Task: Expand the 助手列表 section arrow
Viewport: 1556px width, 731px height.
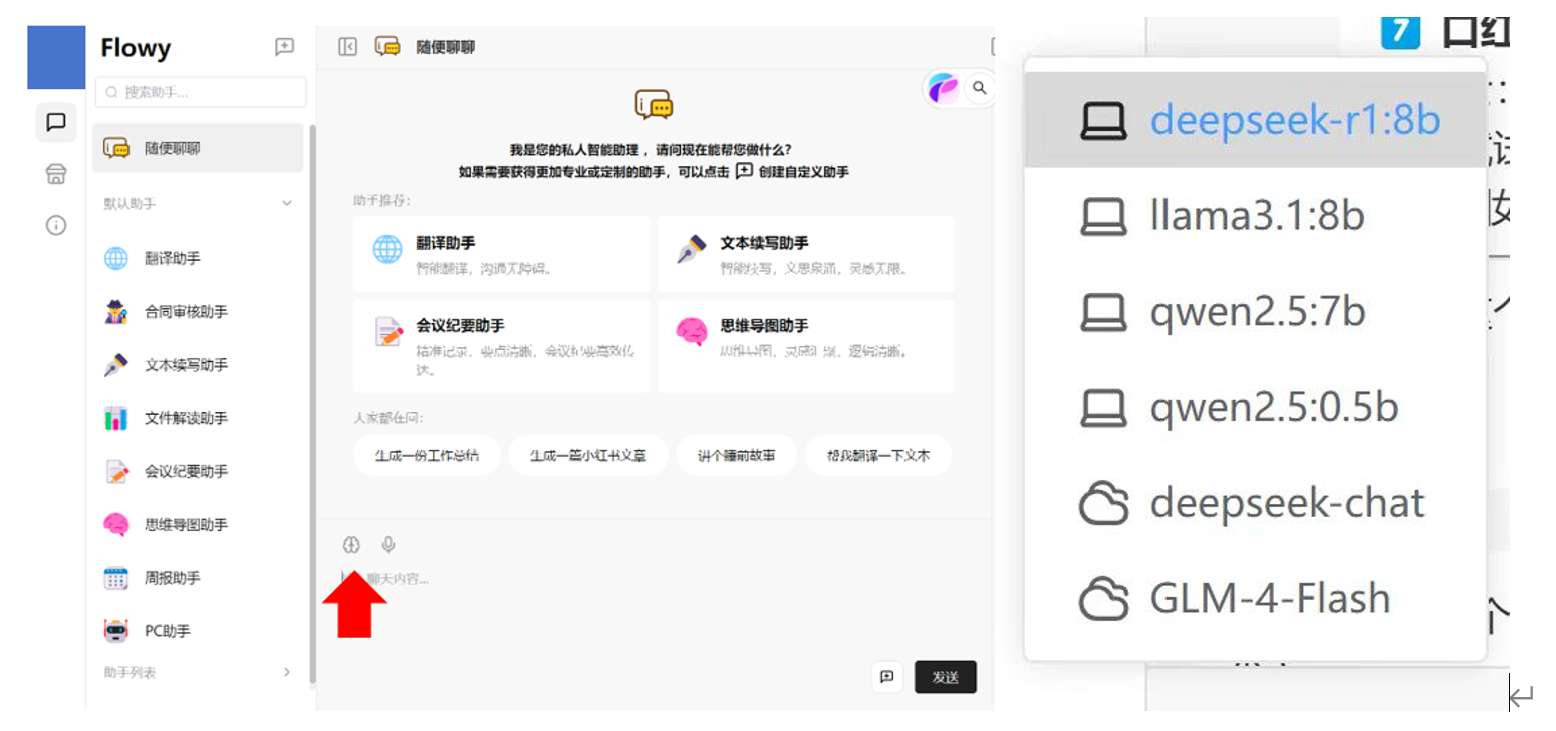Action: (287, 672)
